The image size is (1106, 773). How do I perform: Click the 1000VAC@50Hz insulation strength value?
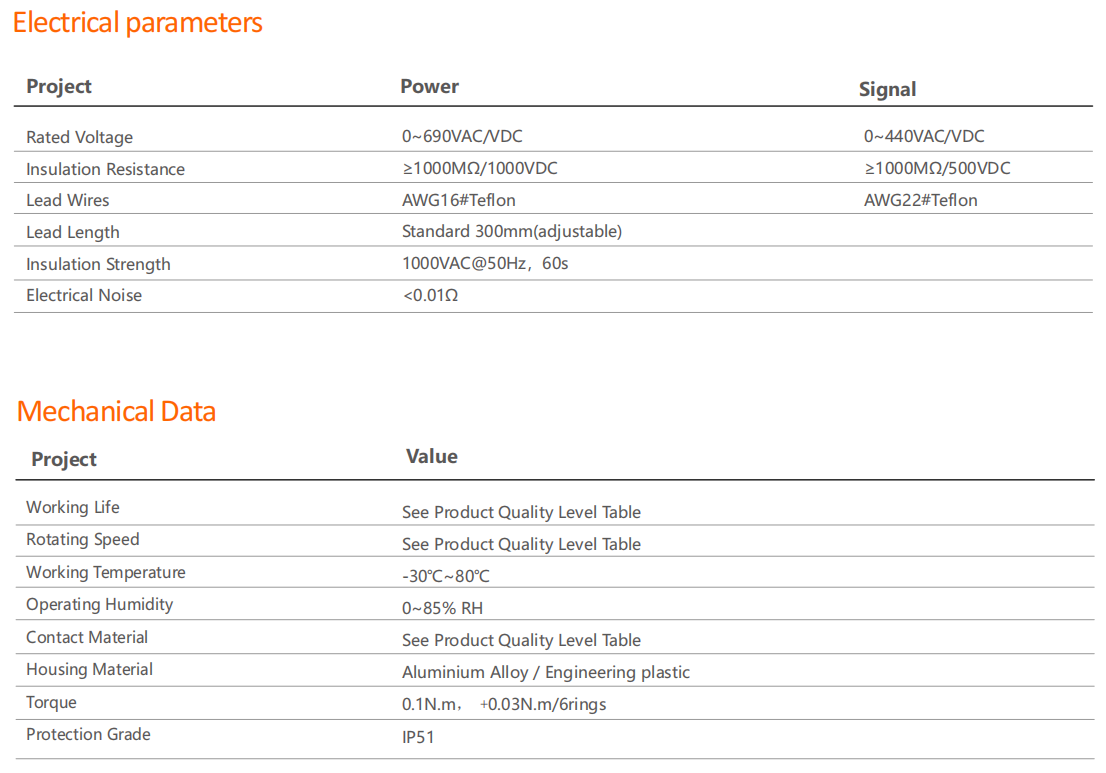(485, 264)
